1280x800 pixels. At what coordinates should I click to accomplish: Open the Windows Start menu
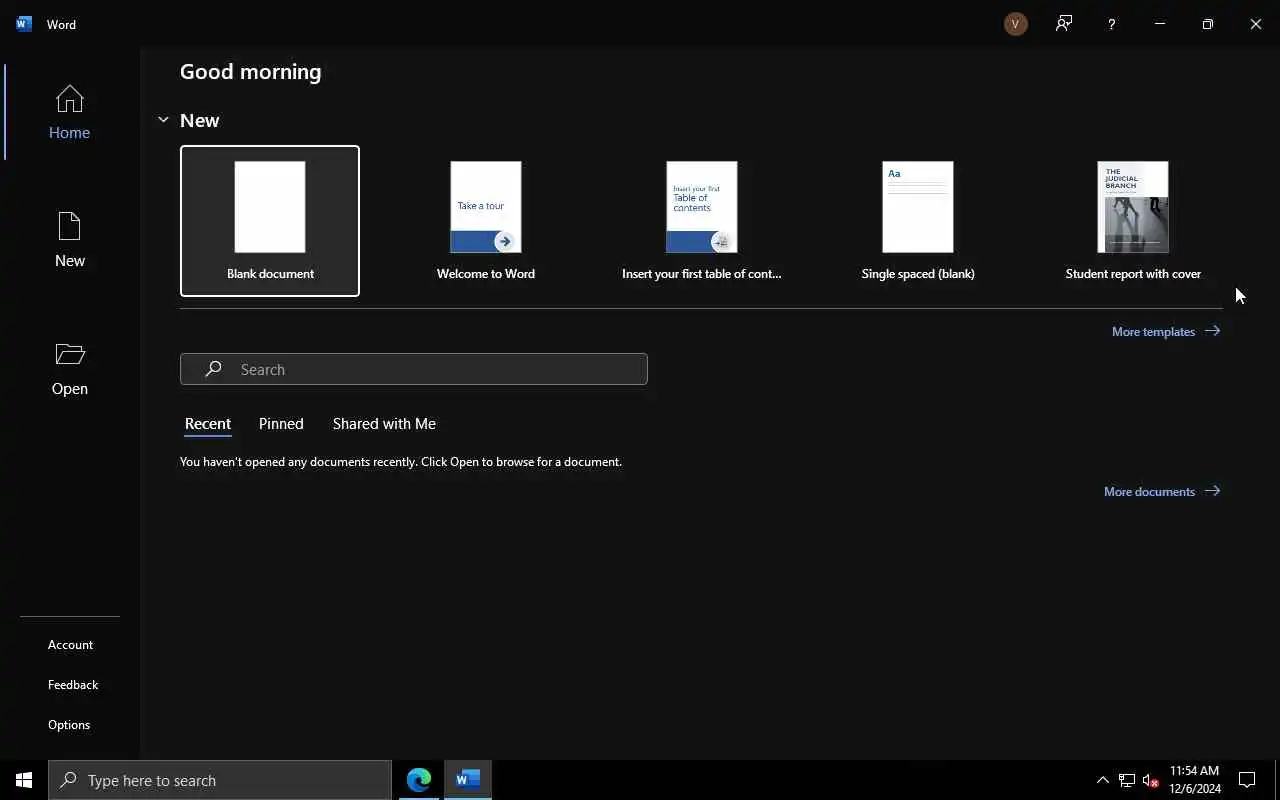24,780
